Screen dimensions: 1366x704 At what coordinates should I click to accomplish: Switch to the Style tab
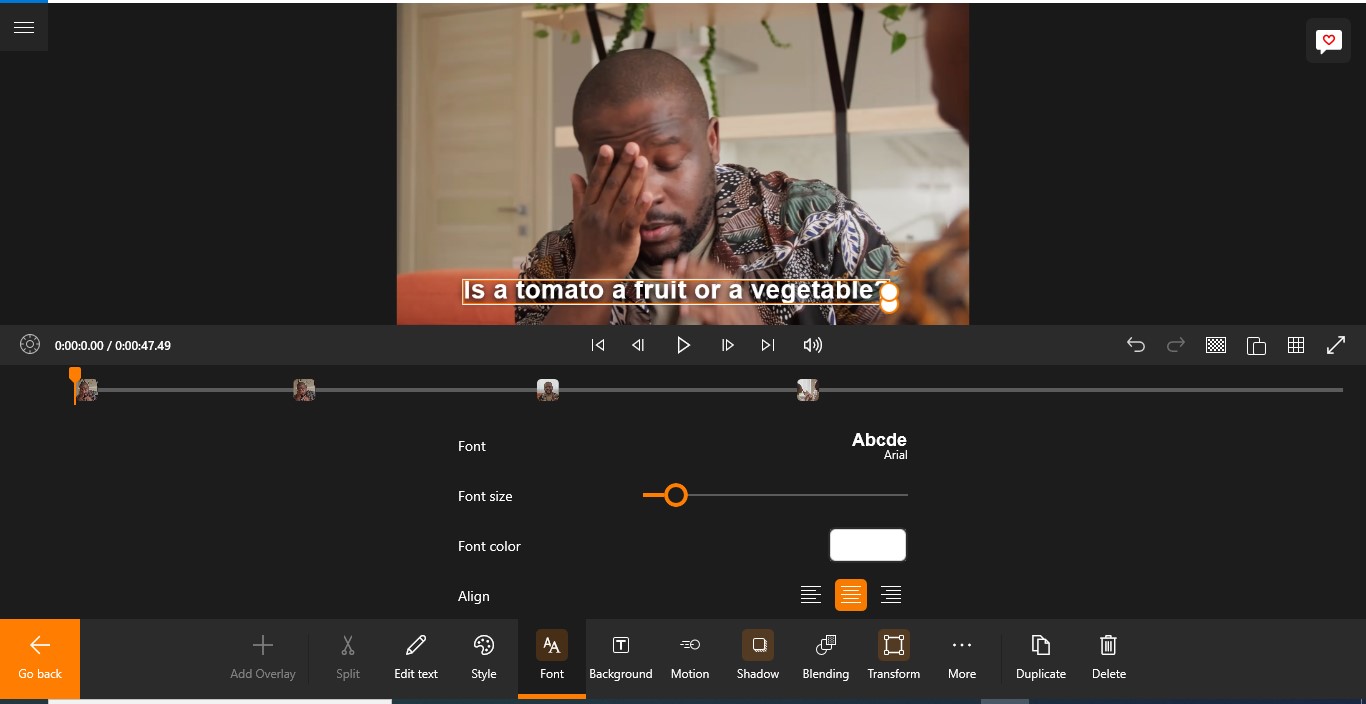click(483, 657)
